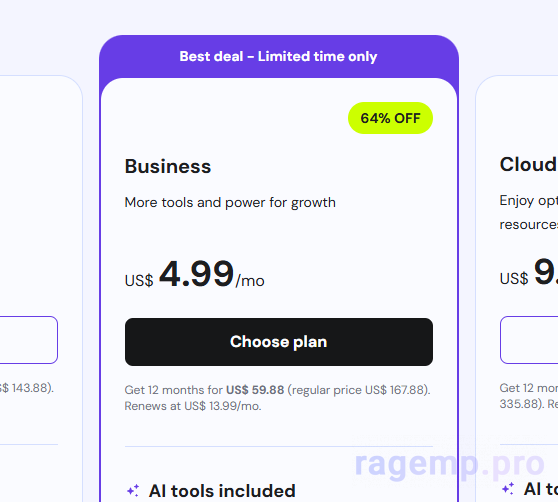Click the sparkle icon in the Cloud plan card
This screenshot has height=502, width=558.
point(508,488)
